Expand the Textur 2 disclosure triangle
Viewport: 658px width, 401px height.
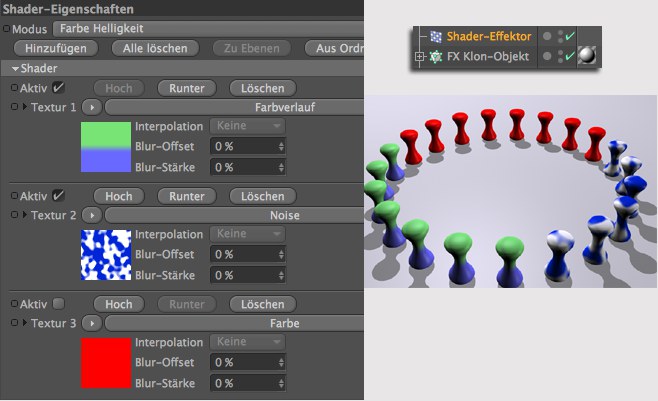[x=25, y=215]
